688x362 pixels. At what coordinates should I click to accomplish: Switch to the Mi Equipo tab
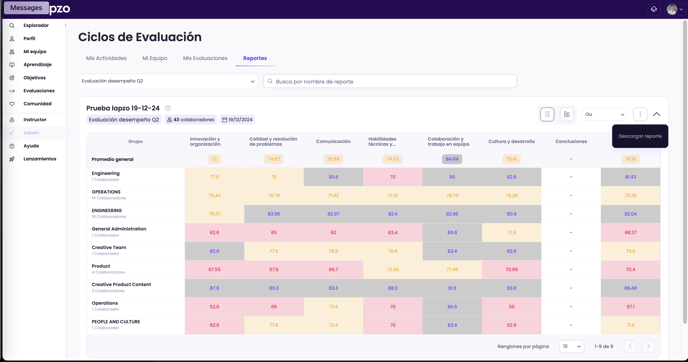coord(154,58)
